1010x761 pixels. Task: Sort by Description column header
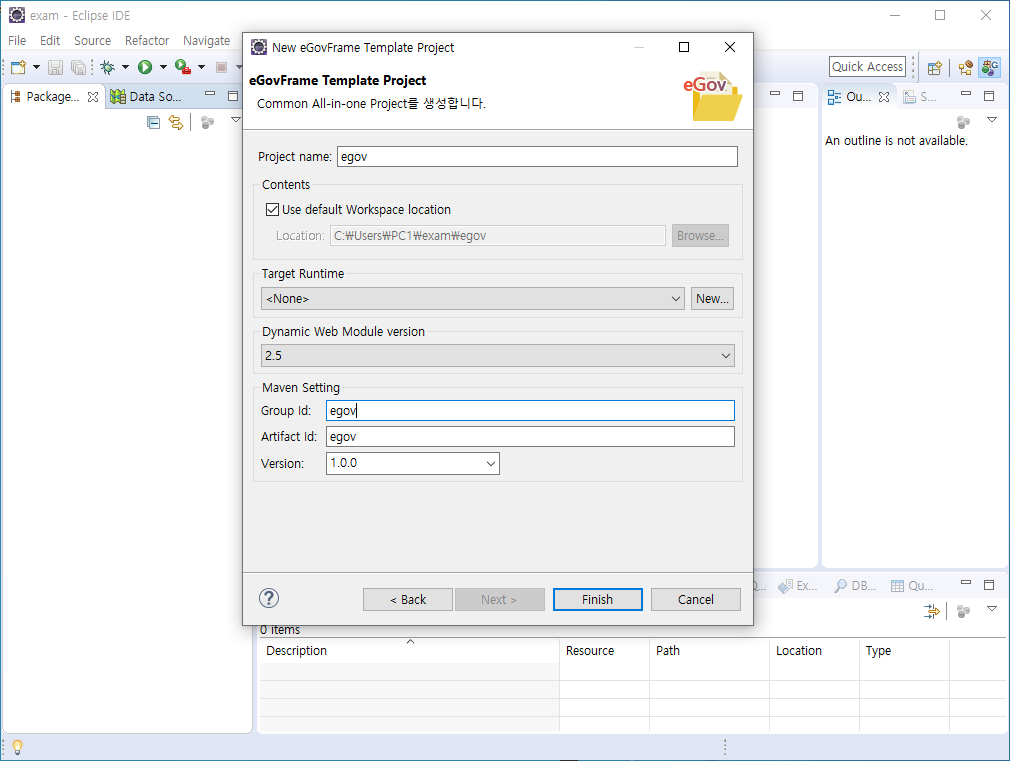pos(409,651)
